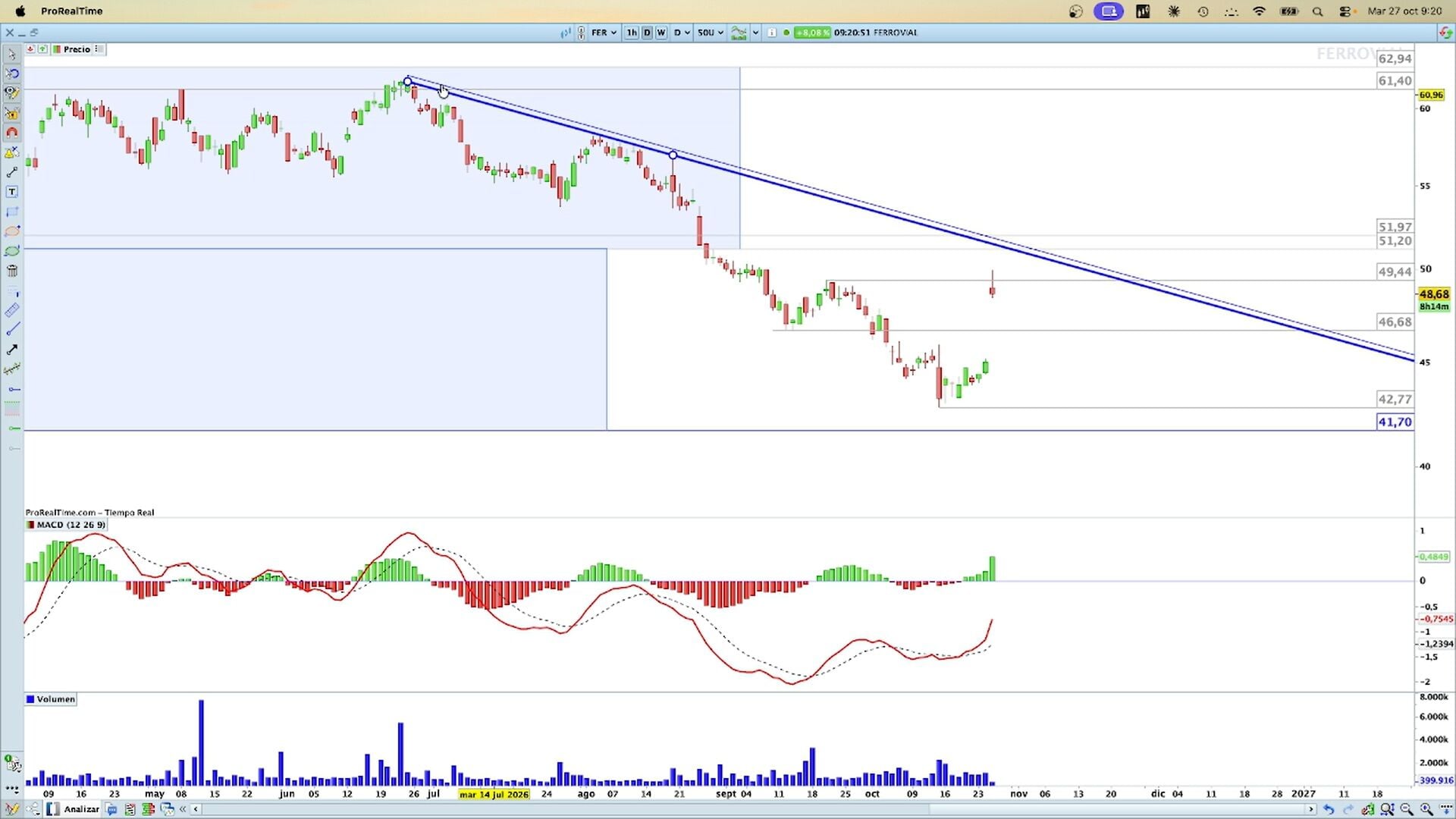The width and height of the screenshot is (1456, 819).
Task: Open the alert bell tool
Action: (x=11, y=152)
